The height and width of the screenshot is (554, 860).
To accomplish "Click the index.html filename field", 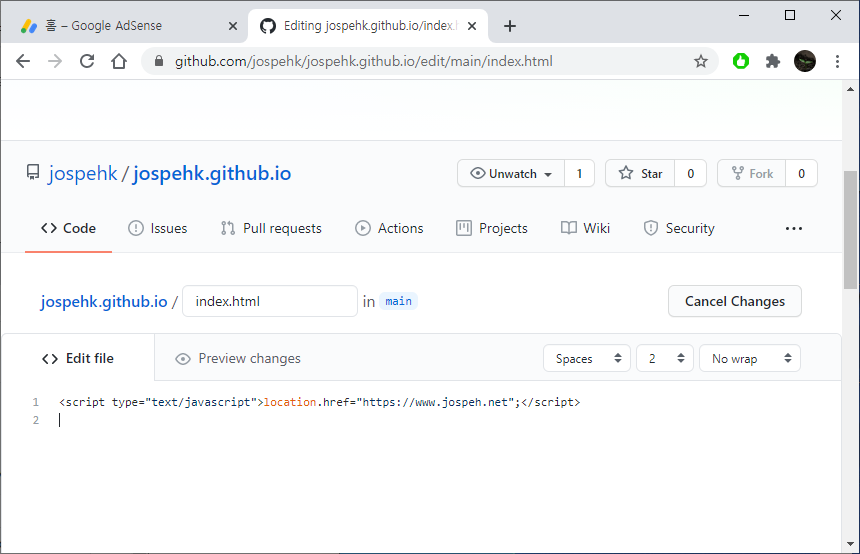I will point(270,301).
